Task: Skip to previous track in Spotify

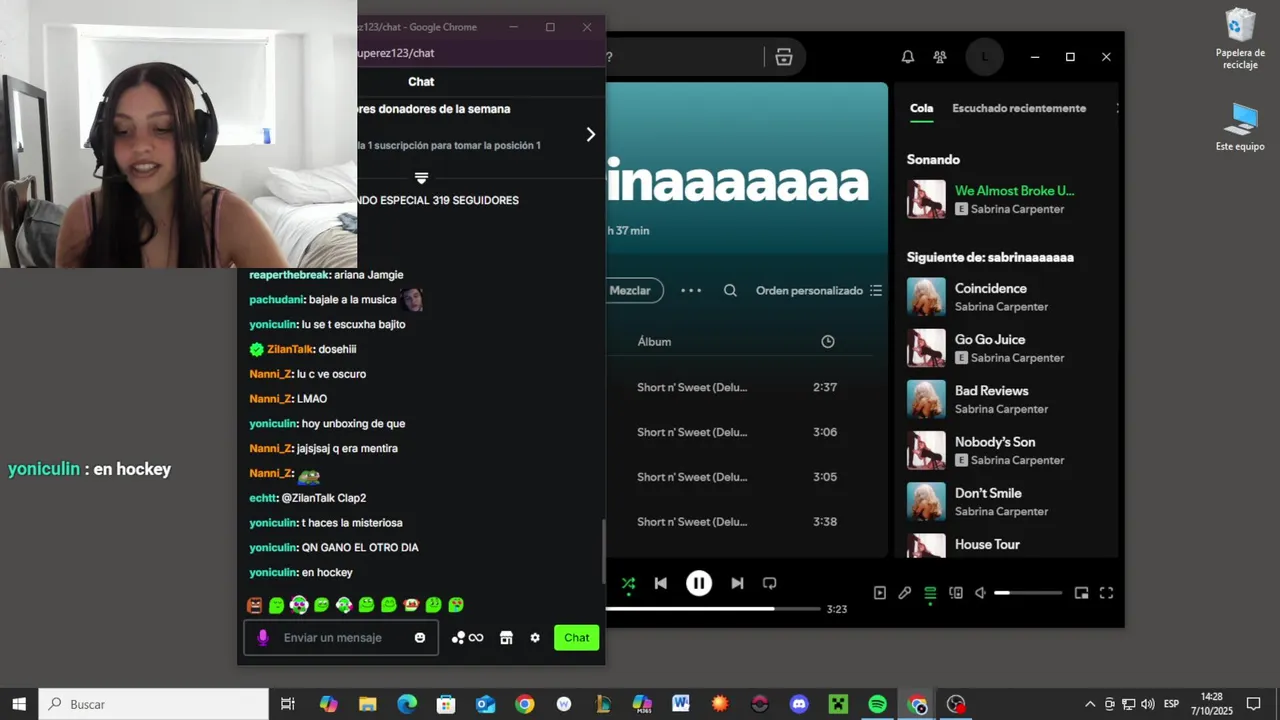Action: 660,583
